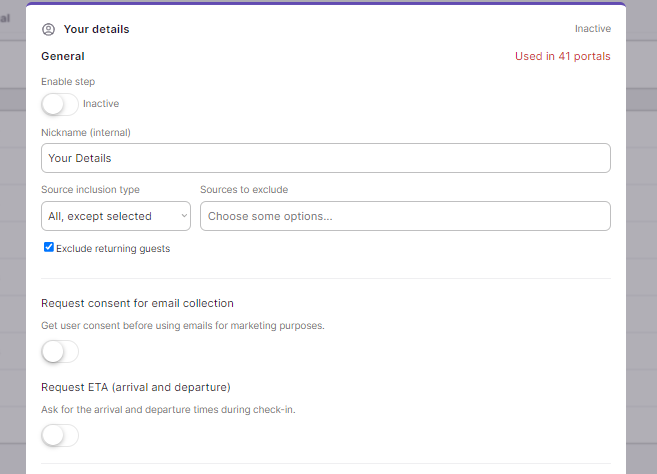Turn on Request ETA arrival and departure switch
Viewport: 657px width, 474px height.
point(59,435)
